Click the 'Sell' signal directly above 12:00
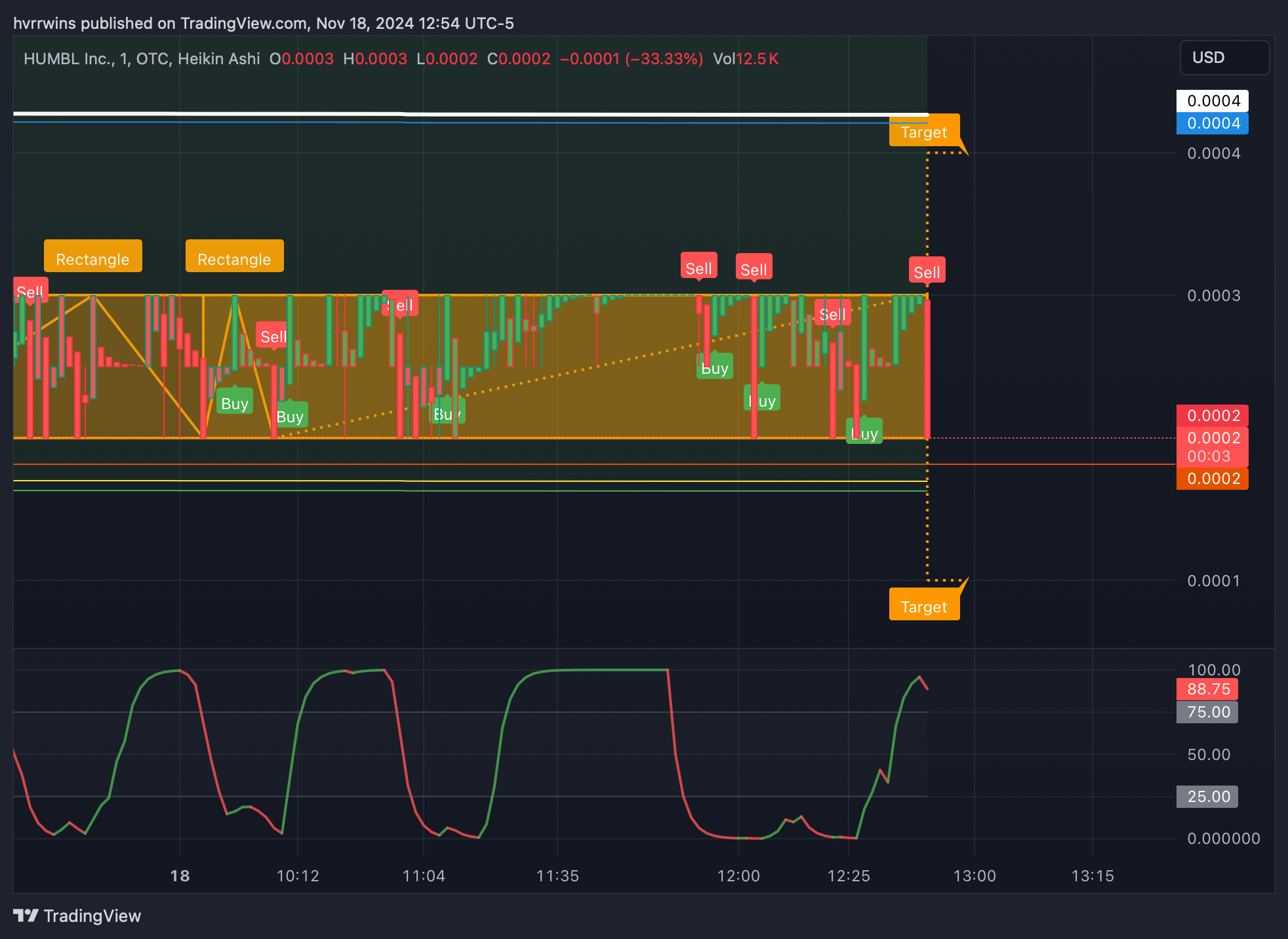 point(754,268)
